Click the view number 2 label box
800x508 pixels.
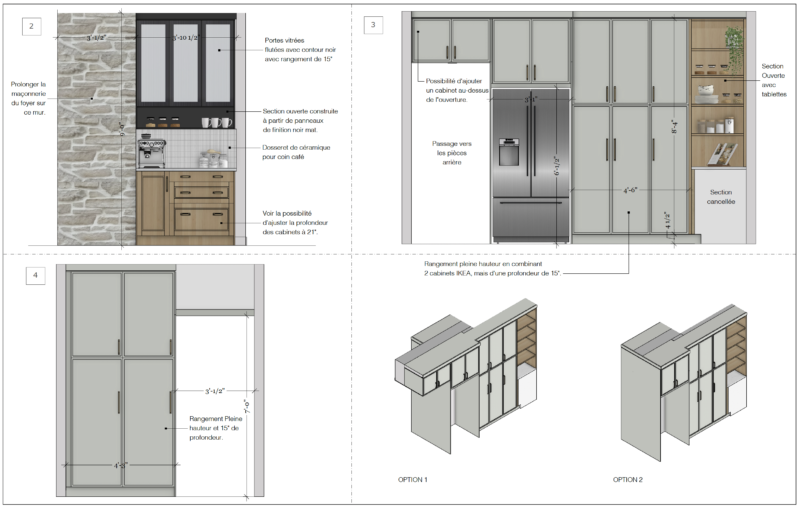point(32,26)
